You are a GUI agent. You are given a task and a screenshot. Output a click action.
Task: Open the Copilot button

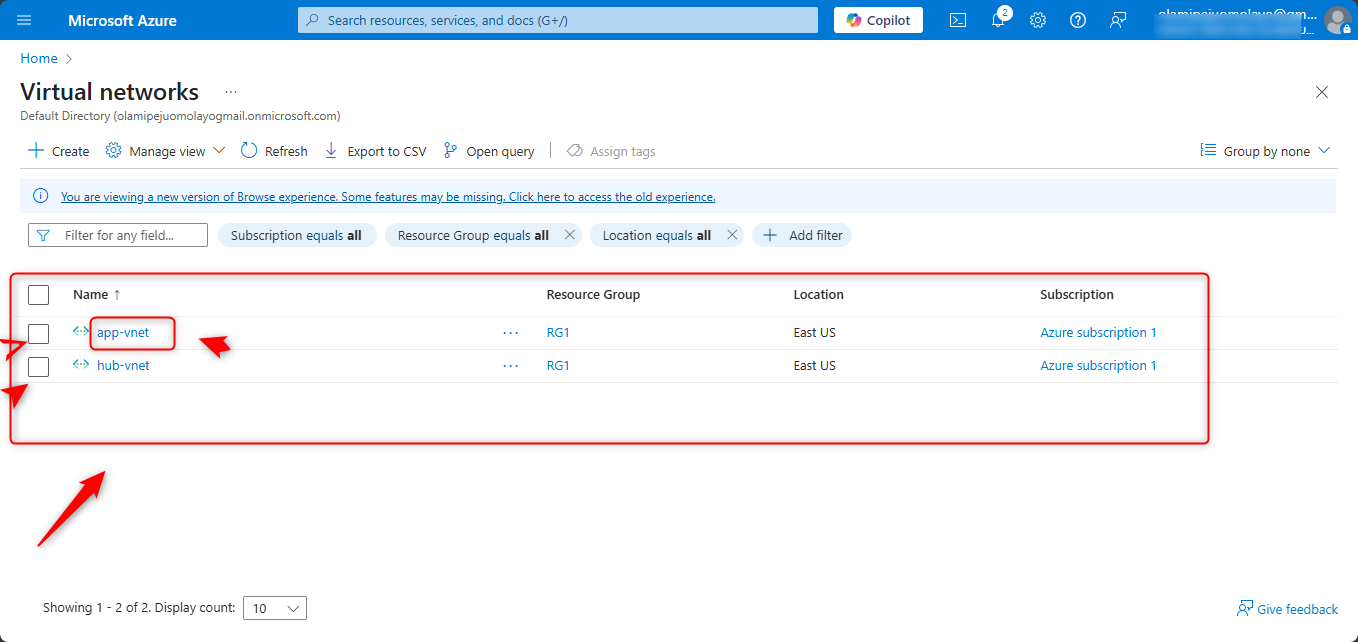[x=878, y=20]
